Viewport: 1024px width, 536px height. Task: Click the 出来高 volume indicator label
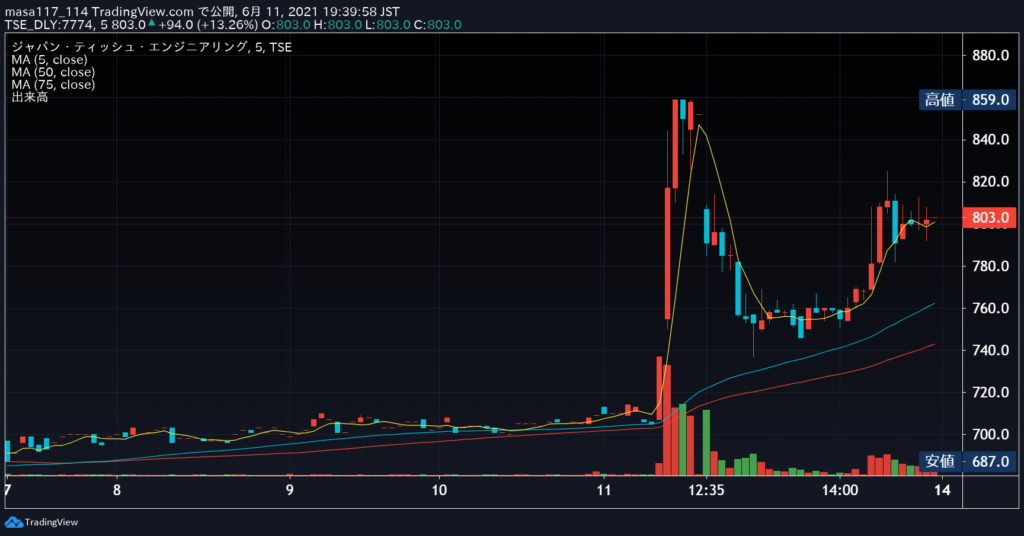coord(29,97)
